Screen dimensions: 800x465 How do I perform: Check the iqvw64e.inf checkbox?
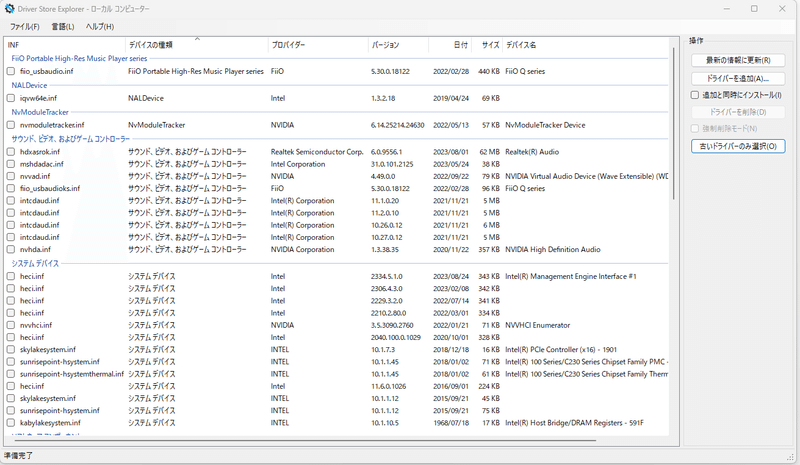click(11, 98)
